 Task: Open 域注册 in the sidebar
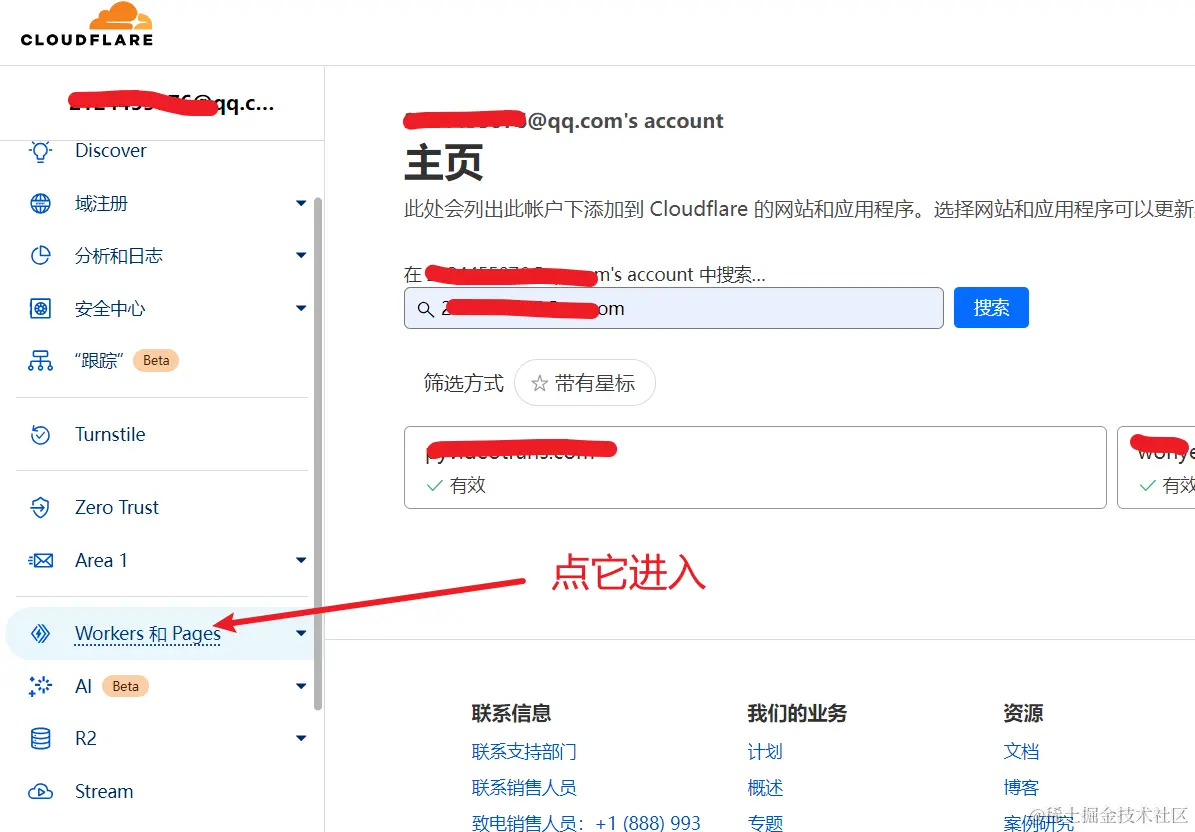pos(101,203)
